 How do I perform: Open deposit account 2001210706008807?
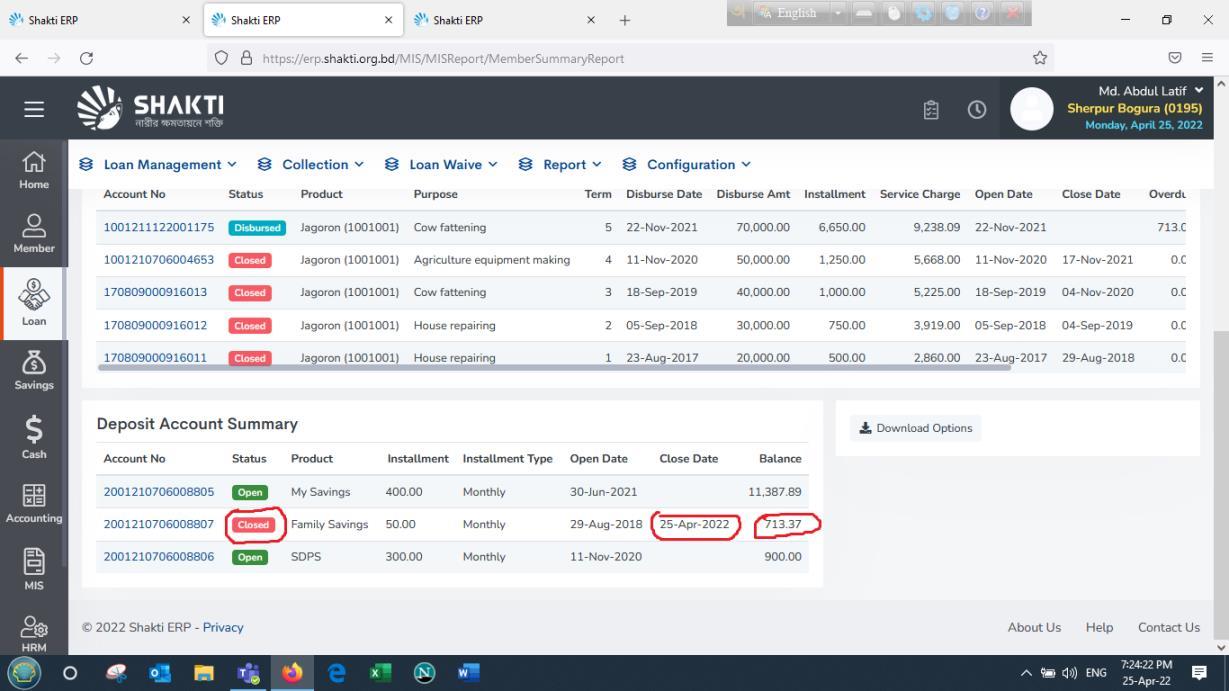(159, 524)
